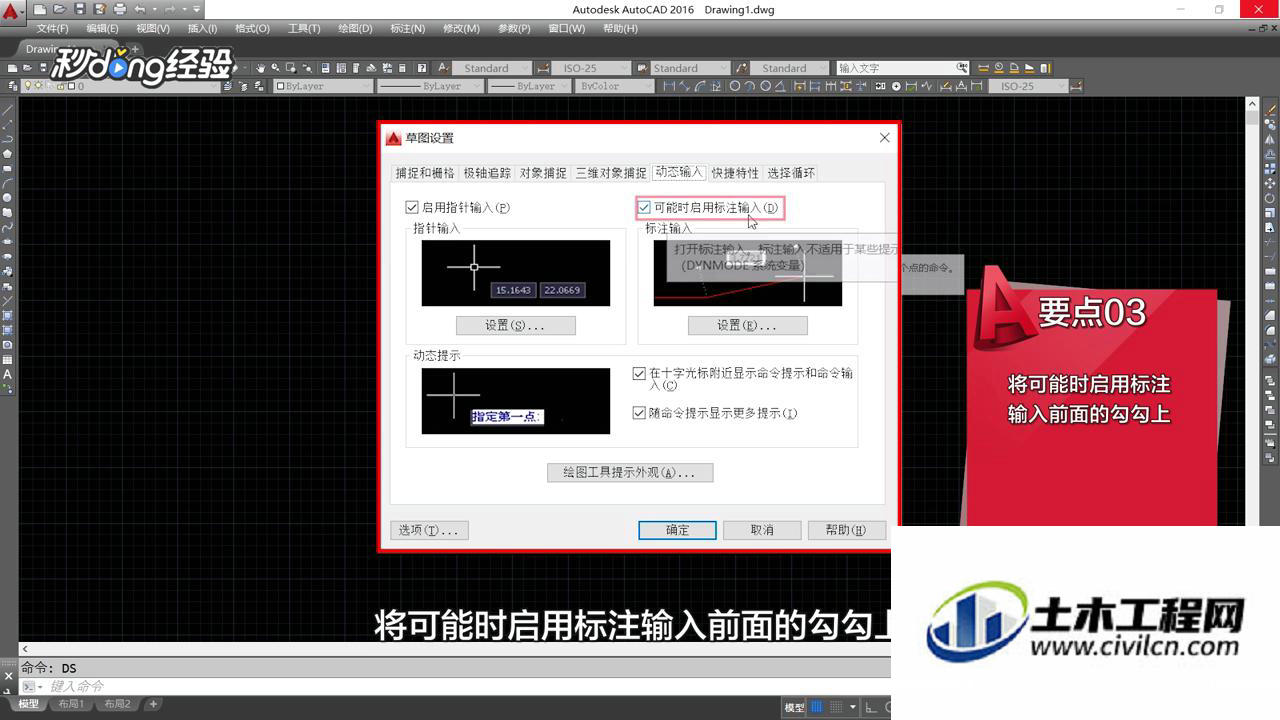Click the Center mark dimension icon

(896, 86)
